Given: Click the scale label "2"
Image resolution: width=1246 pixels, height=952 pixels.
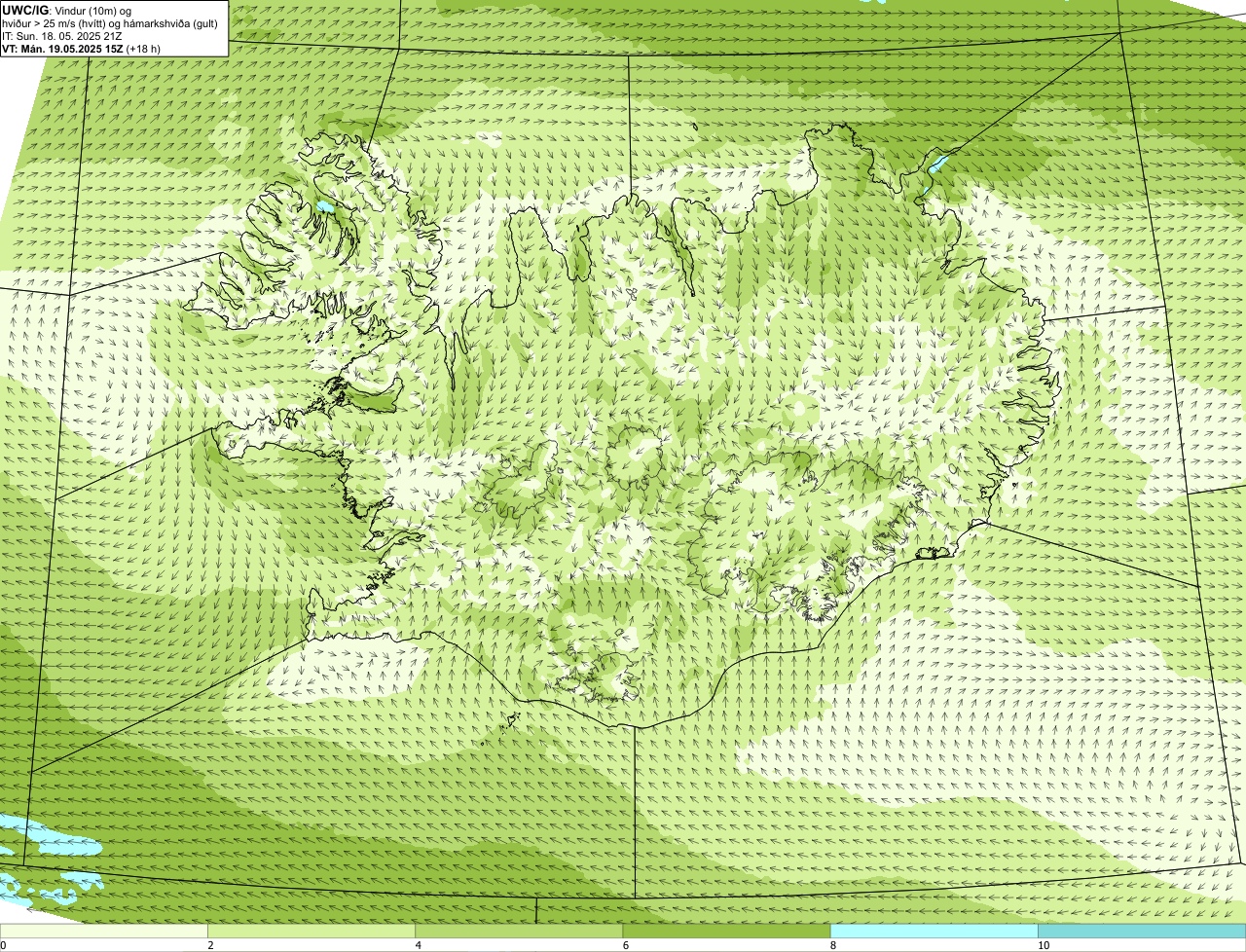Looking at the screenshot, I should coord(210,946).
